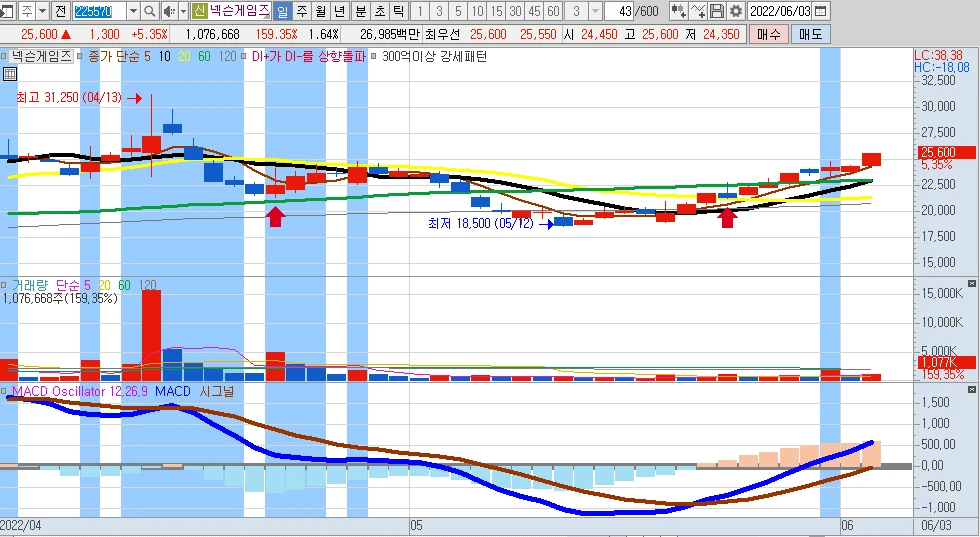The width and height of the screenshot is (980, 537).
Task: Click the DI+가 DI-를 상향돌파 signal legend
Action: tap(308, 56)
